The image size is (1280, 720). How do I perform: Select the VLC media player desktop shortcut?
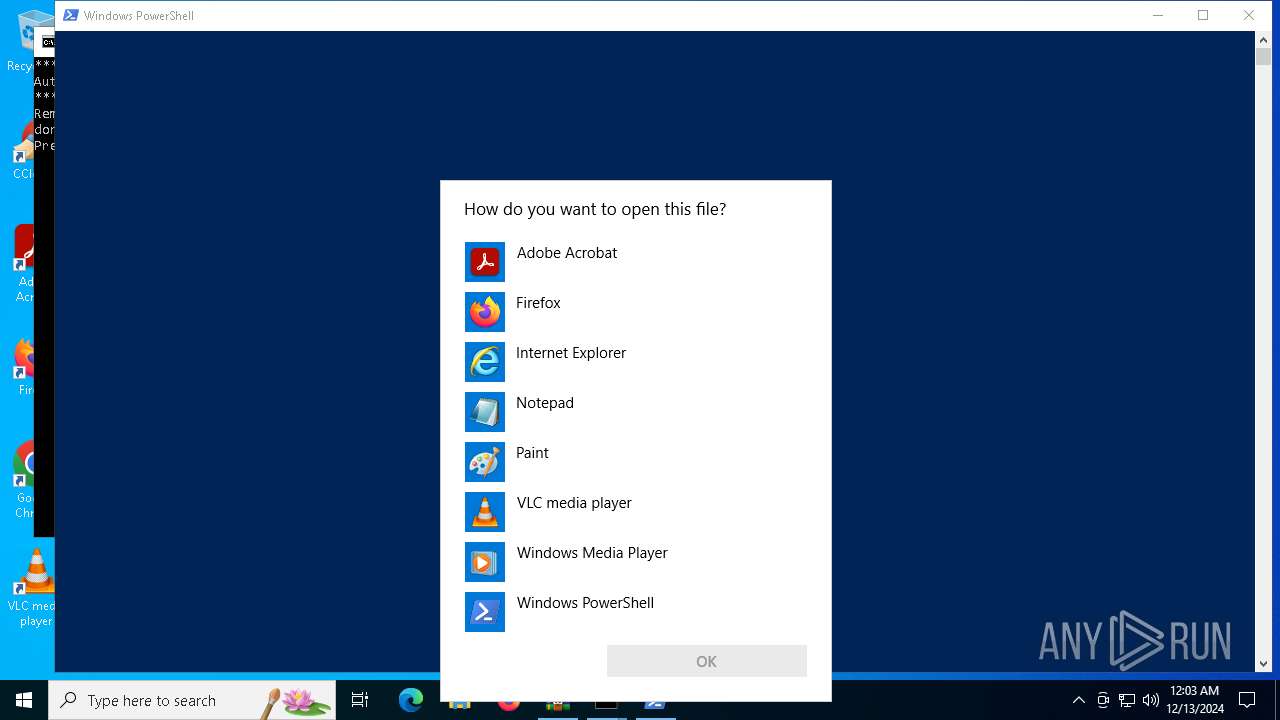coord(36,588)
